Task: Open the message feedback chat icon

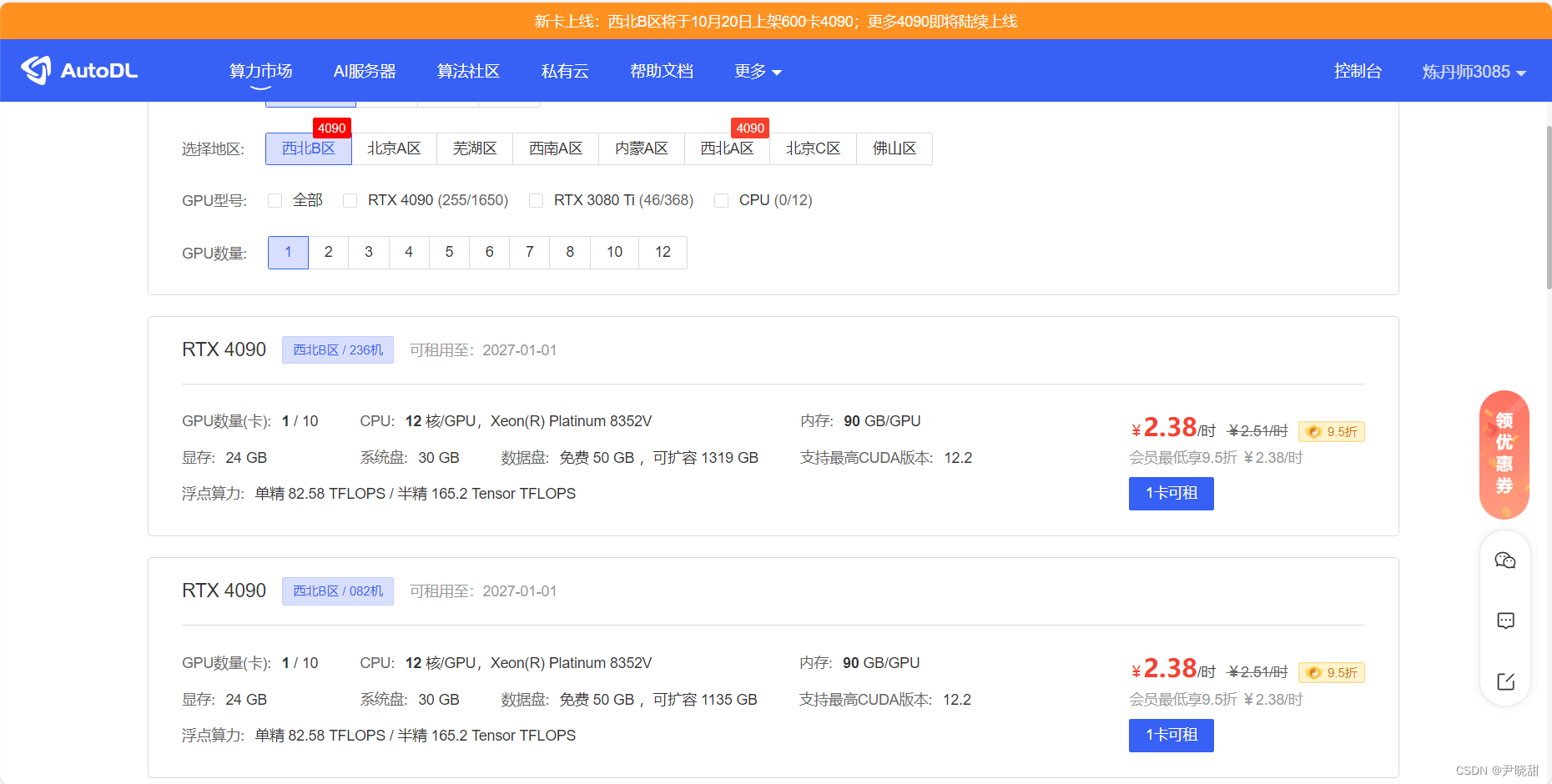Action: pos(1505,621)
